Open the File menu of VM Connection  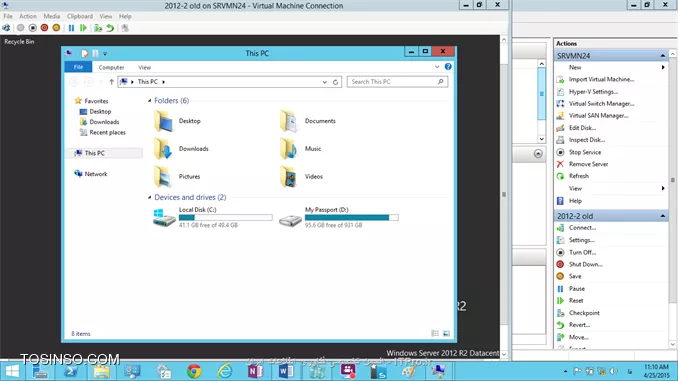pyautogui.click(x=8, y=16)
